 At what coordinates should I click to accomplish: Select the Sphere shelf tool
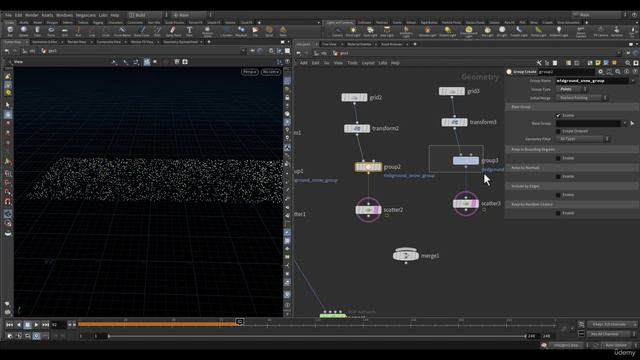pyautogui.click(x=24, y=31)
